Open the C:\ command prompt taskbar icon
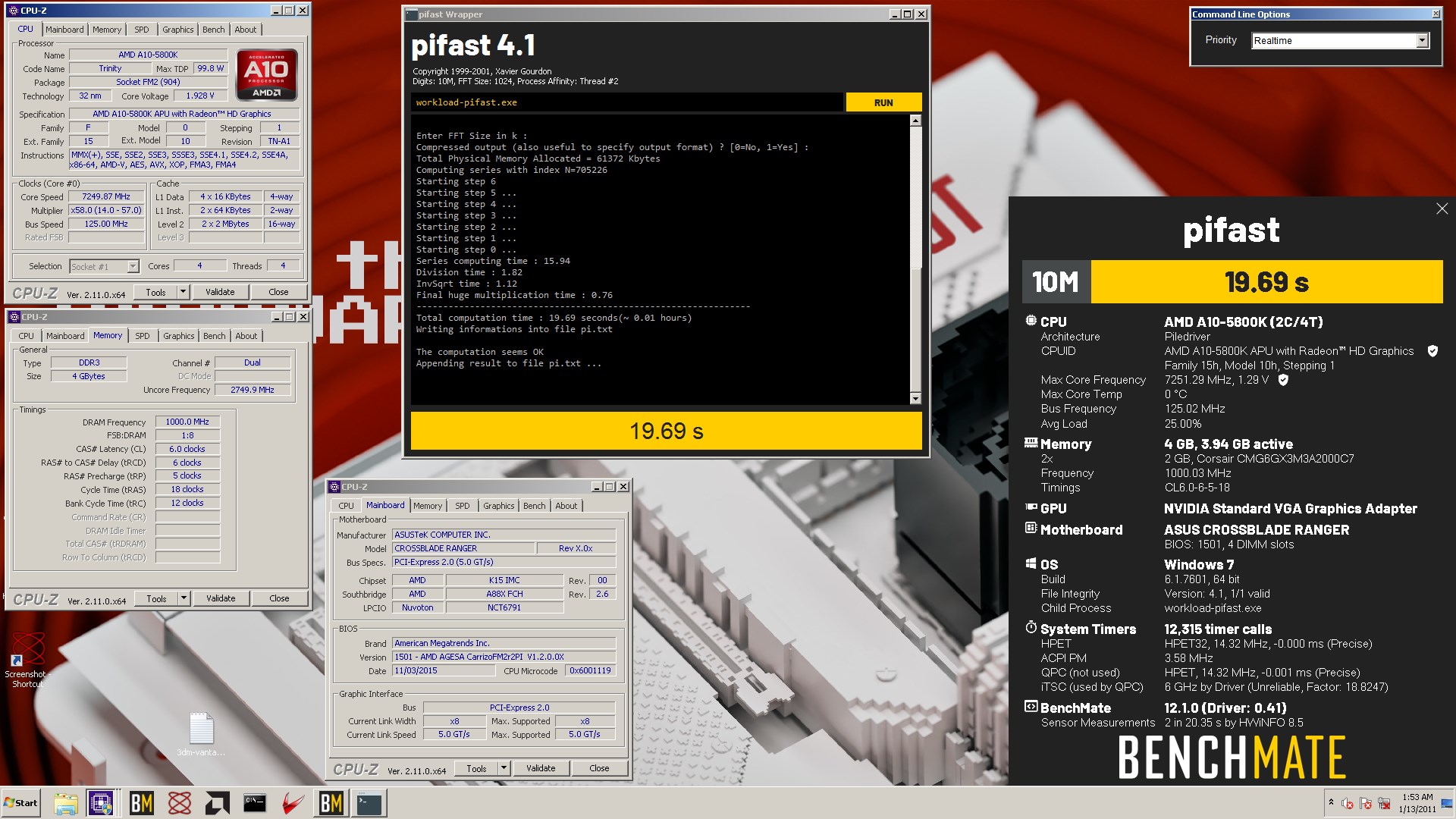The image size is (1456, 819). 255,803
